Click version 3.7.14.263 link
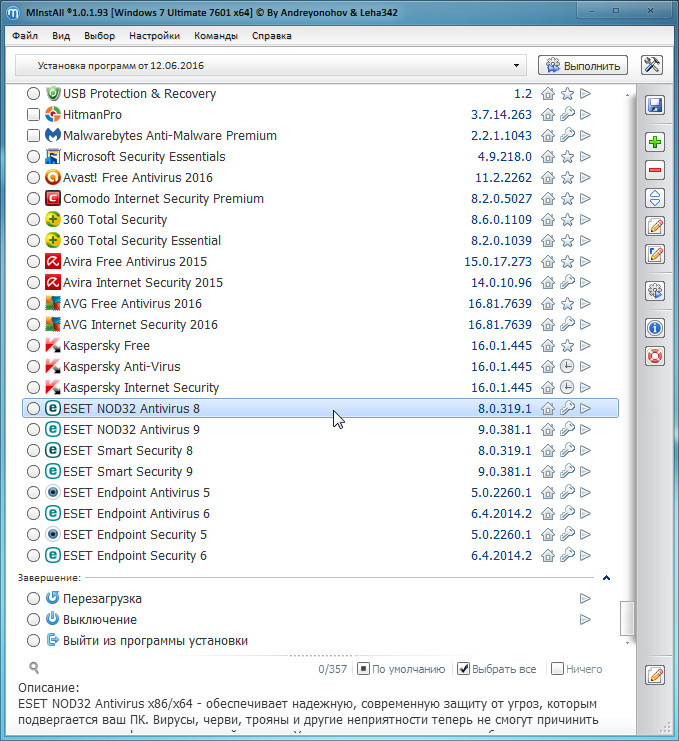The image size is (679, 741). click(x=501, y=114)
